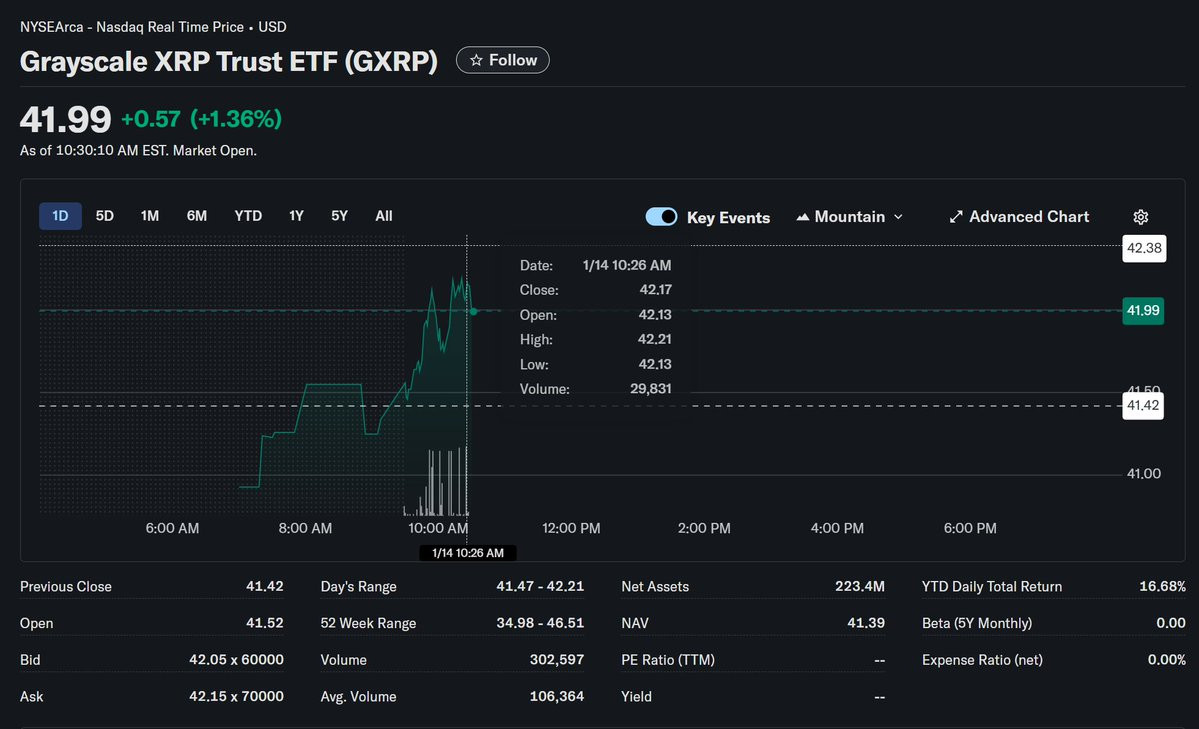Click the 41.42 previous close marker
This screenshot has height=729, width=1199.
[x=1142, y=405]
